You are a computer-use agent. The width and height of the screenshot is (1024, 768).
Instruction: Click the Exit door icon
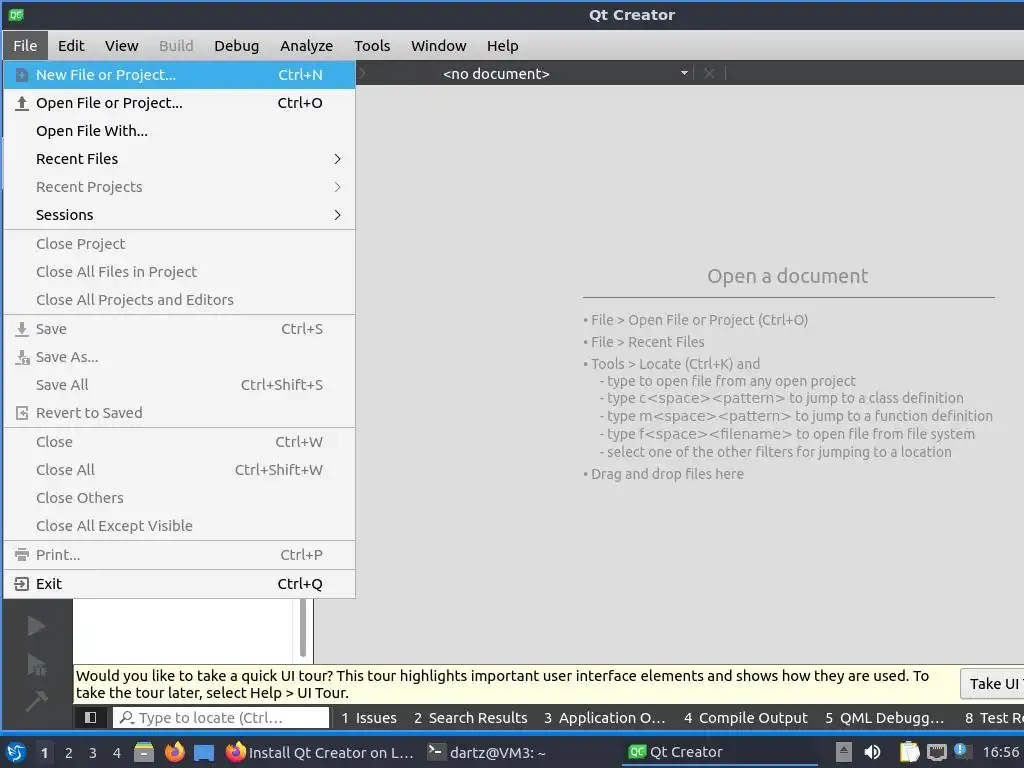tap(22, 584)
